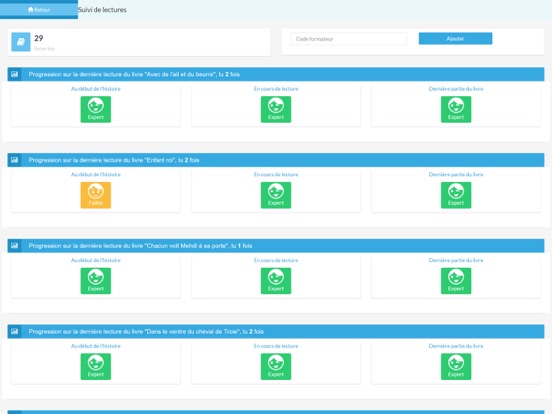Click 'Dernière partie du livre' label for 'Enfant roi'
The image size is (552, 414).
click(456, 174)
